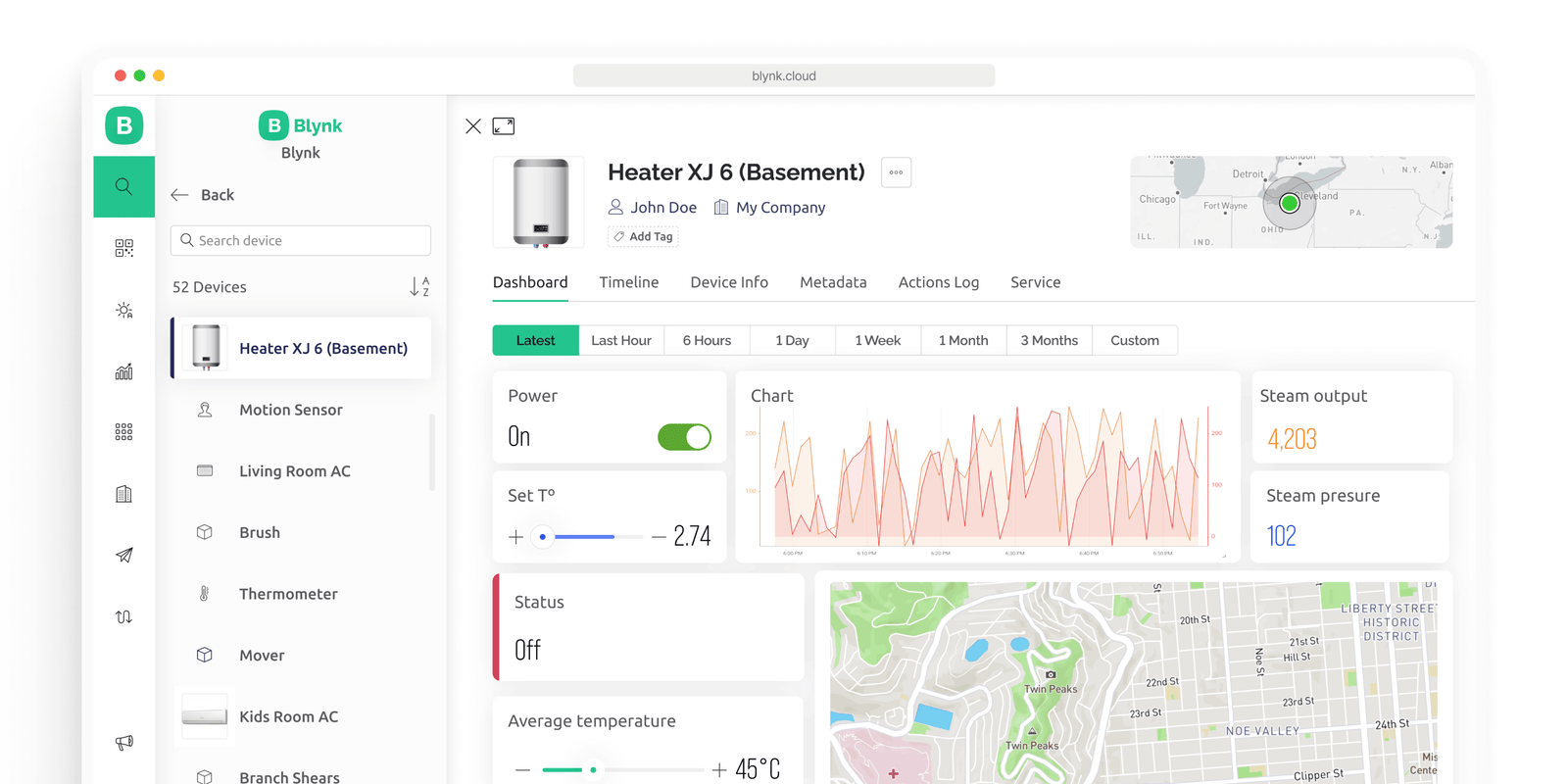This screenshot has width=1568, height=784.
Task: Select the 3 Months time range
Action: [1049, 340]
